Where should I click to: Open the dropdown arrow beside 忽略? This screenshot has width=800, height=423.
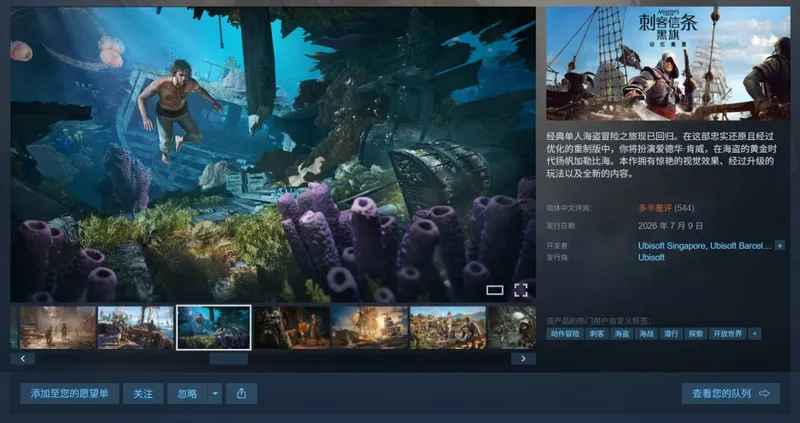pos(215,393)
